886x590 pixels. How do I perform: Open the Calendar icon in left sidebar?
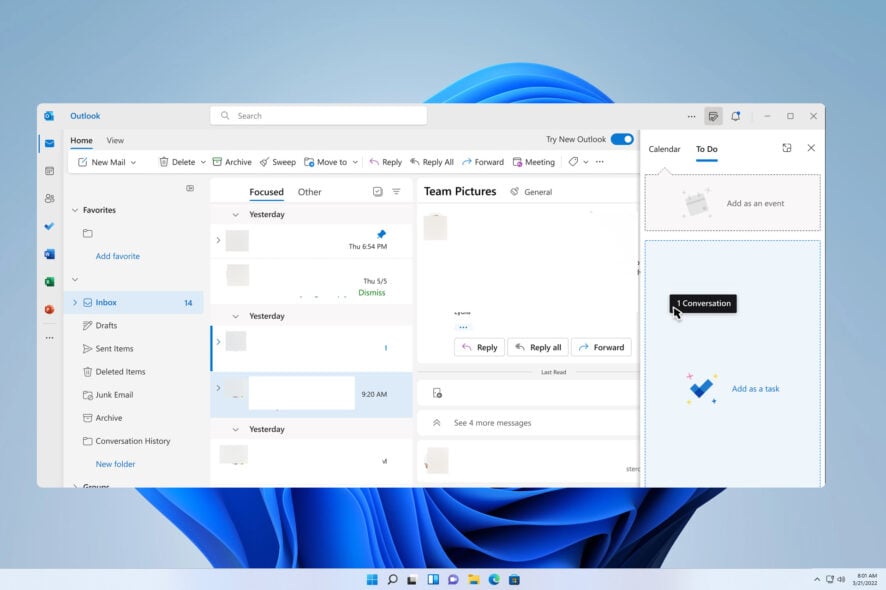click(x=51, y=171)
